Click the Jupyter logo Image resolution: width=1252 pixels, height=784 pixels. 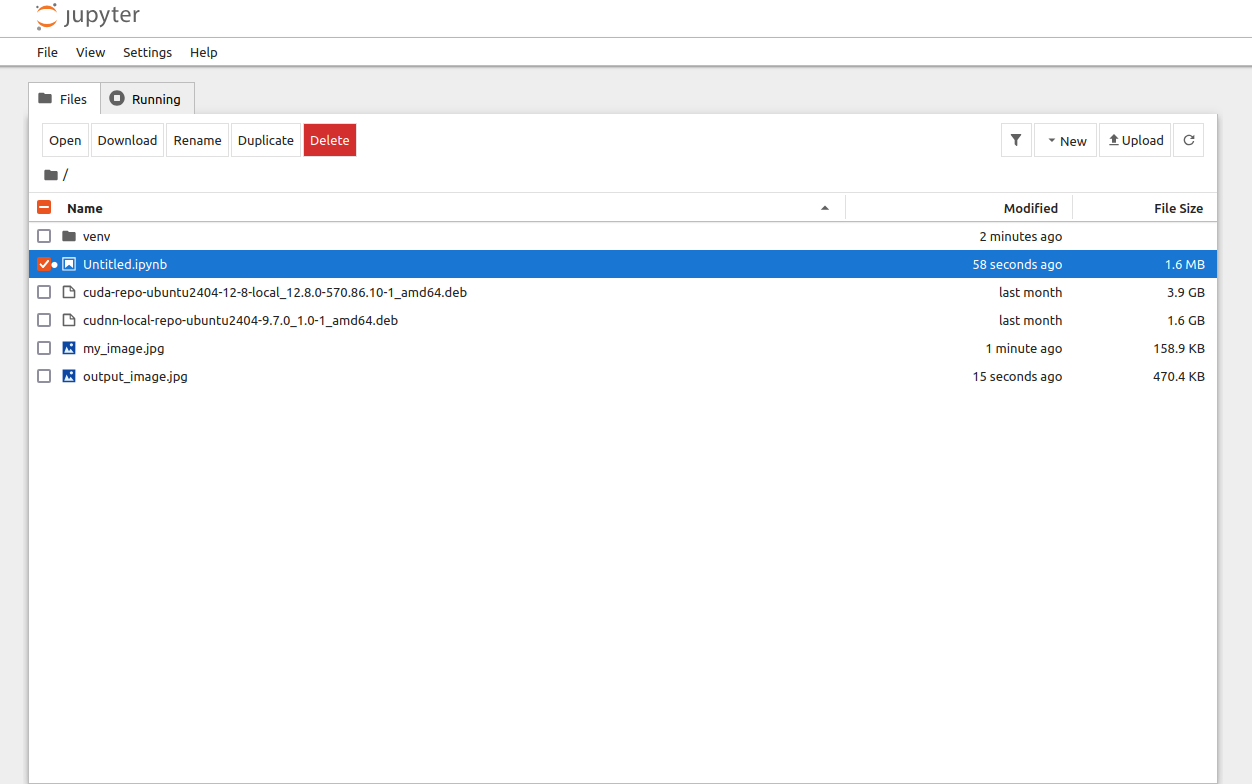pos(88,17)
